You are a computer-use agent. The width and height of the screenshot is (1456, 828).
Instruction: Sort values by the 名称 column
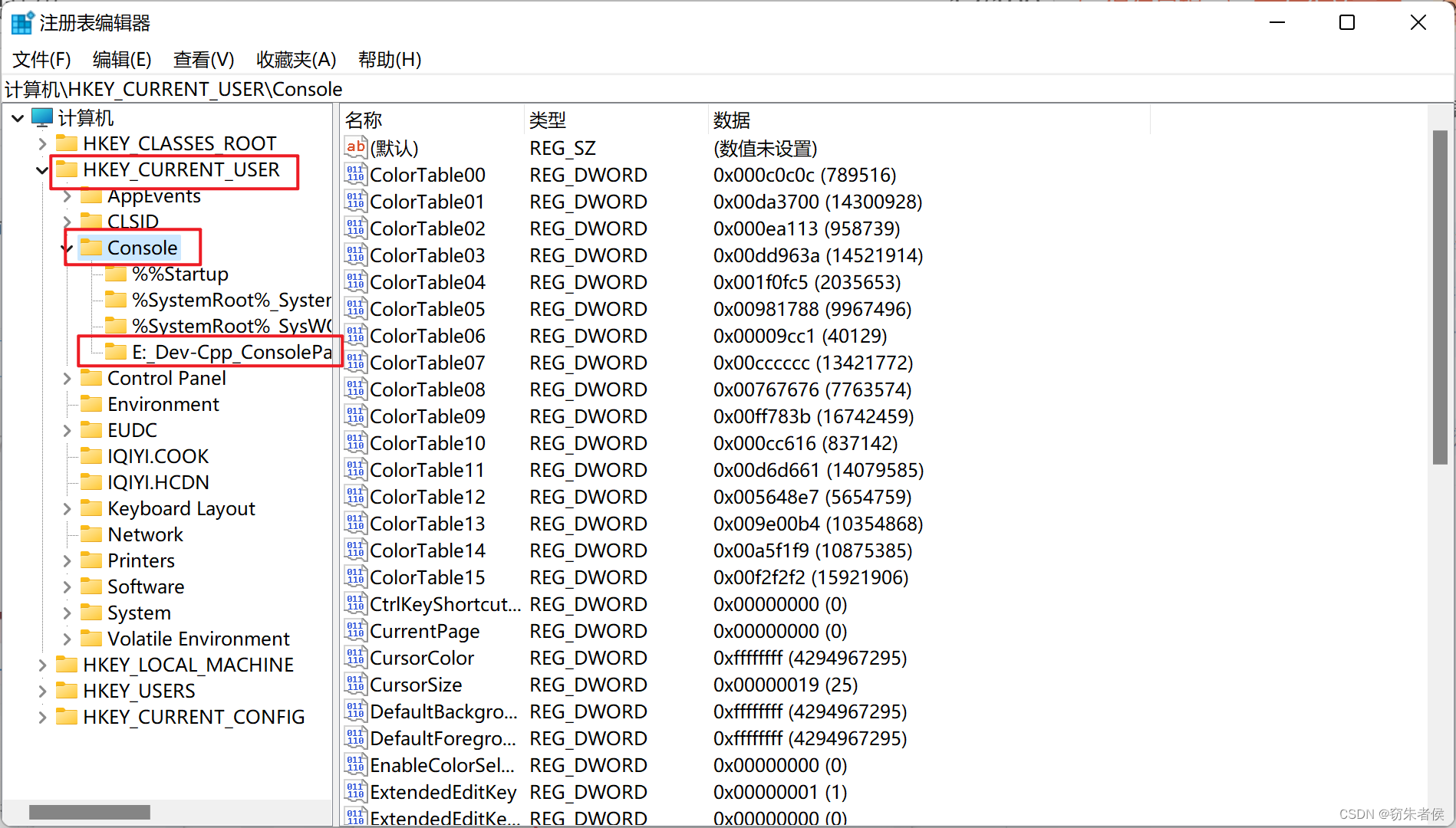pyautogui.click(x=364, y=120)
